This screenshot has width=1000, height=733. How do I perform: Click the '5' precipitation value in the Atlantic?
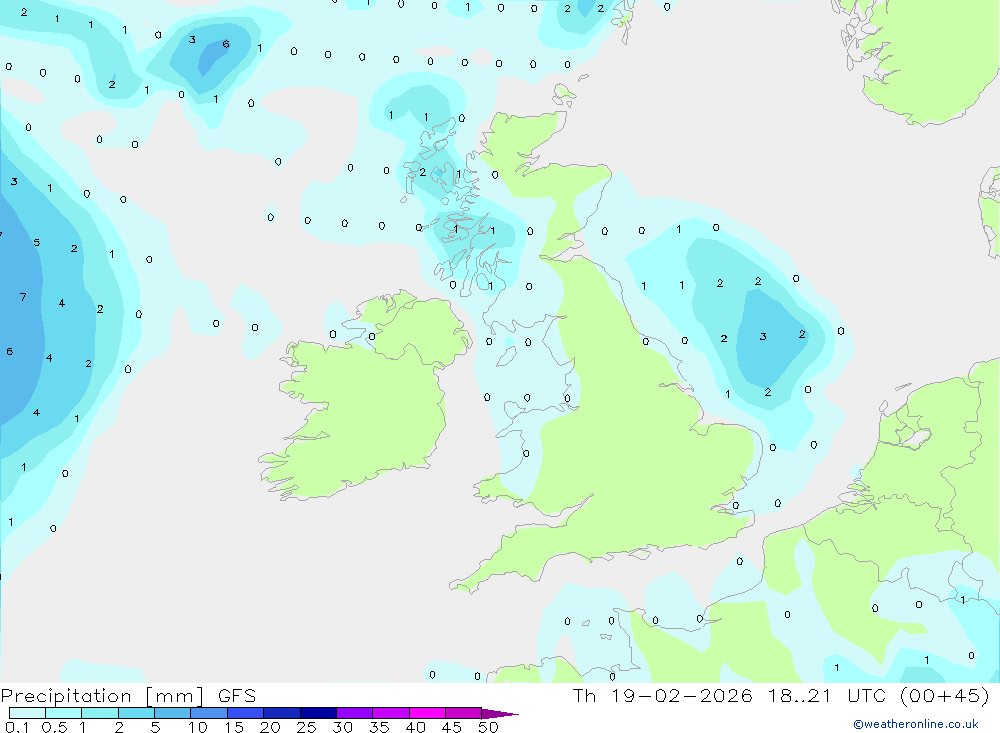36,242
